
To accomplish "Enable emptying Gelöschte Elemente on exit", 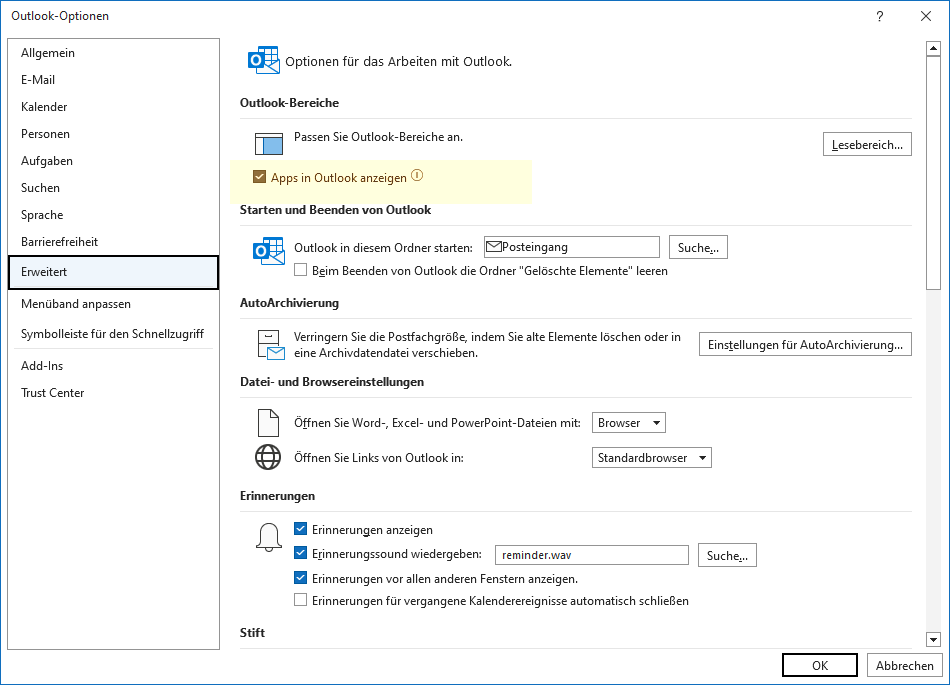I will [301, 270].
